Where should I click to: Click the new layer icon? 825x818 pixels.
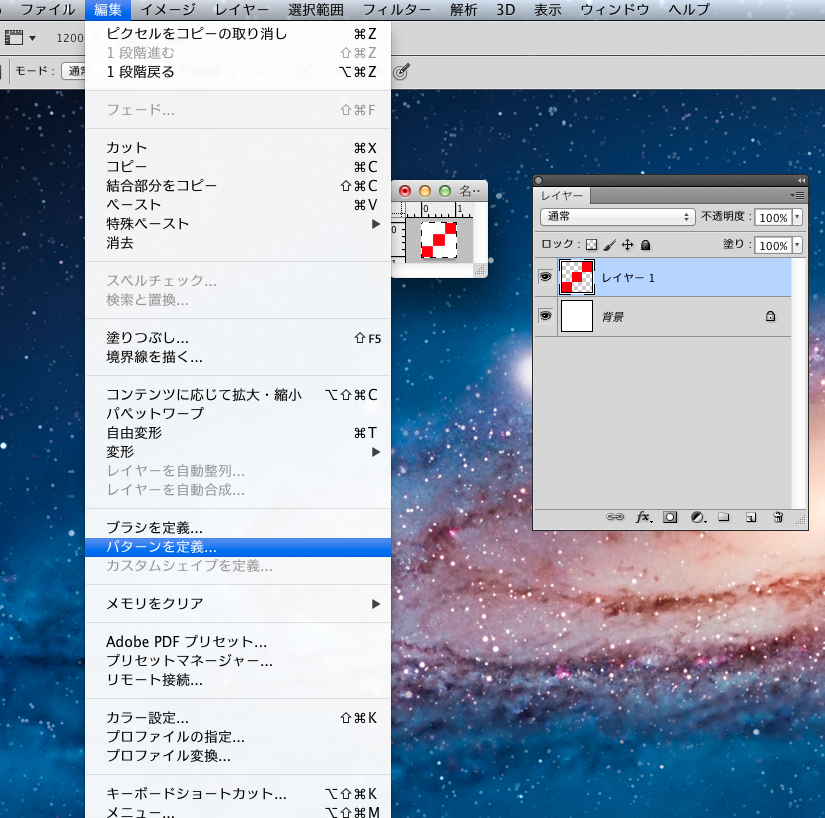pos(750,517)
